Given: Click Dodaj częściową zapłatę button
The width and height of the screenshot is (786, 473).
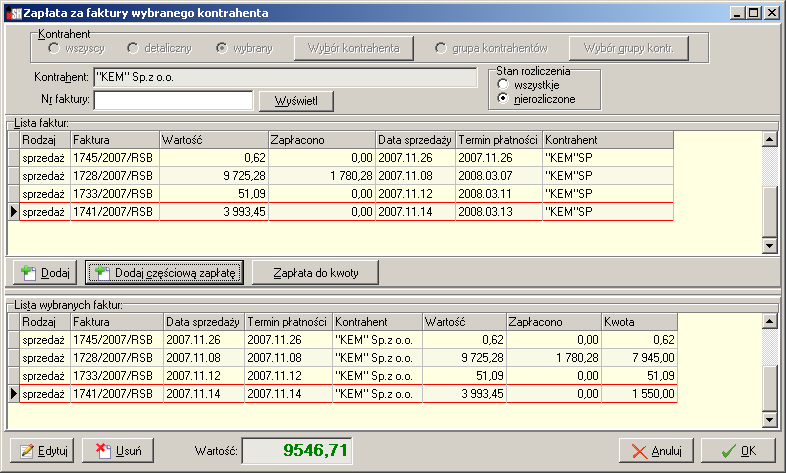Looking at the screenshot, I should click(164, 273).
